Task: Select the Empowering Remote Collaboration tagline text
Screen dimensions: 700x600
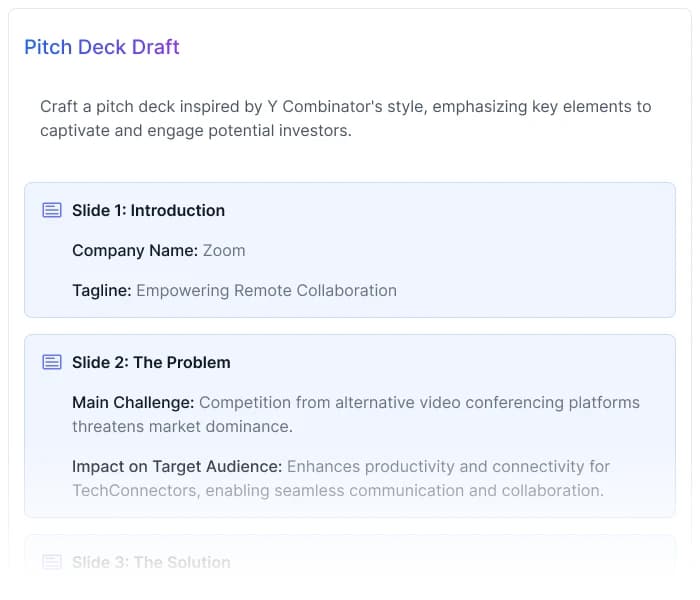Action: (266, 290)
